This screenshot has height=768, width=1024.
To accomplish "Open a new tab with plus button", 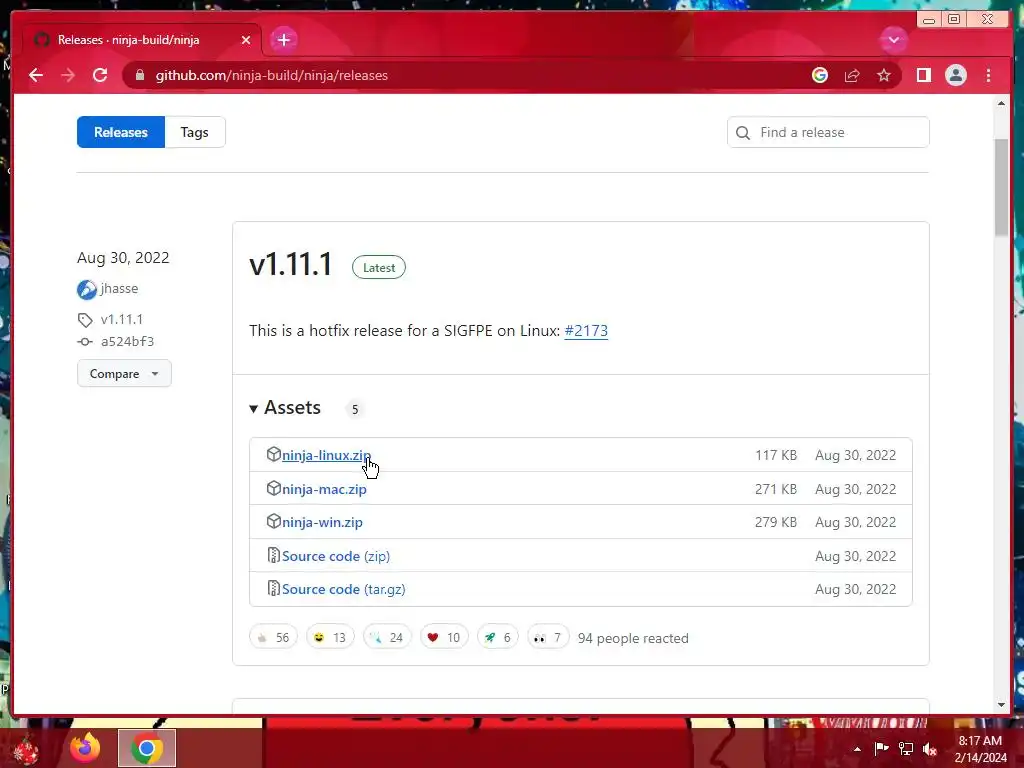I will click(x=283, y=40).
